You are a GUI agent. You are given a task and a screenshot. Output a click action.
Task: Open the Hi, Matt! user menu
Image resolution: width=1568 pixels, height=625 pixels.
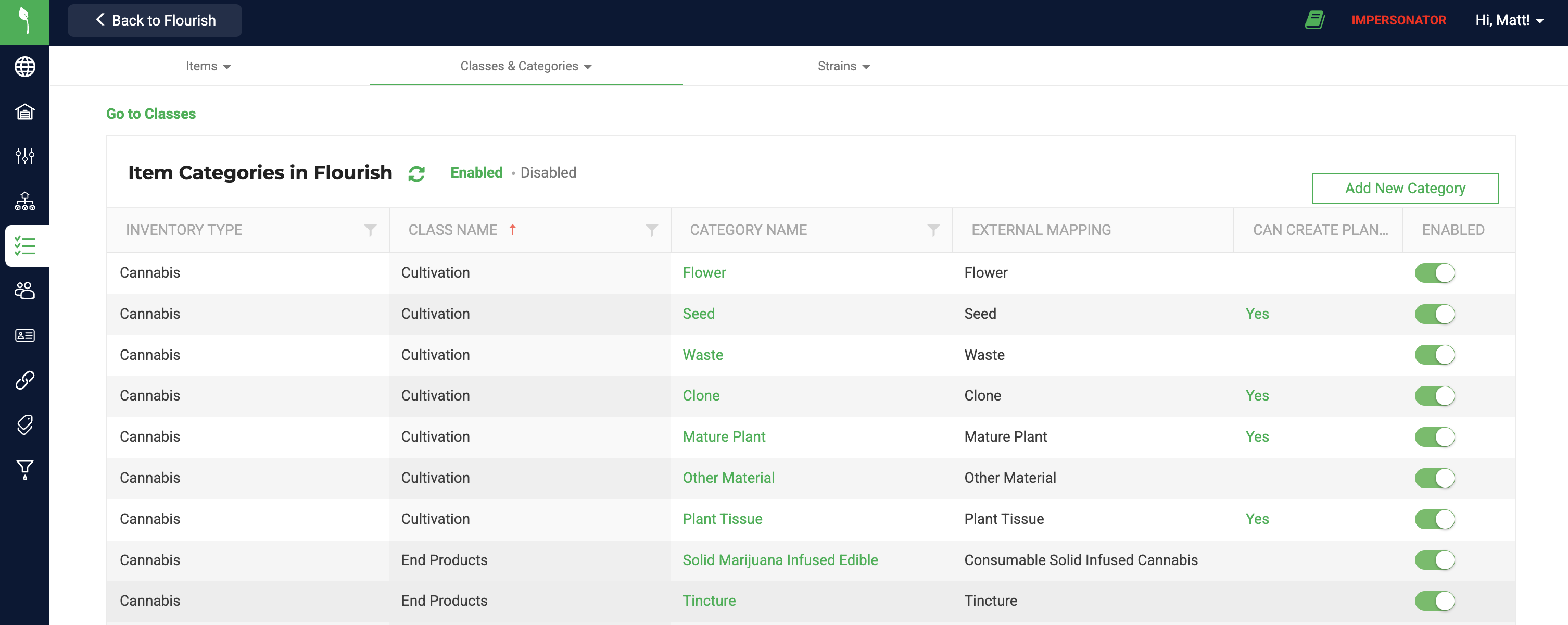coord(1508,20)
